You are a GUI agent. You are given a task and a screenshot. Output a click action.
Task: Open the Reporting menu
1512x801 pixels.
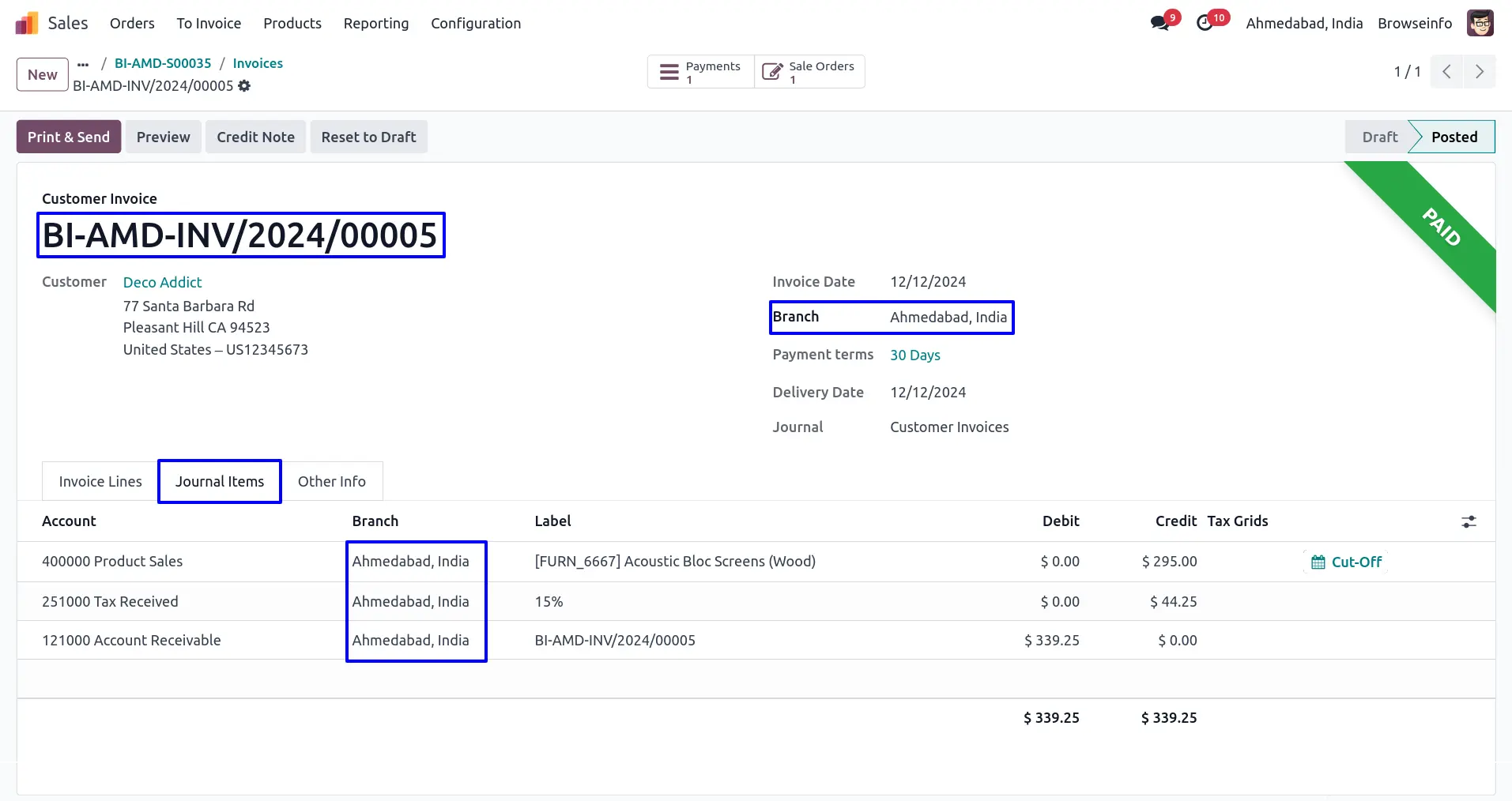point(375,24)
